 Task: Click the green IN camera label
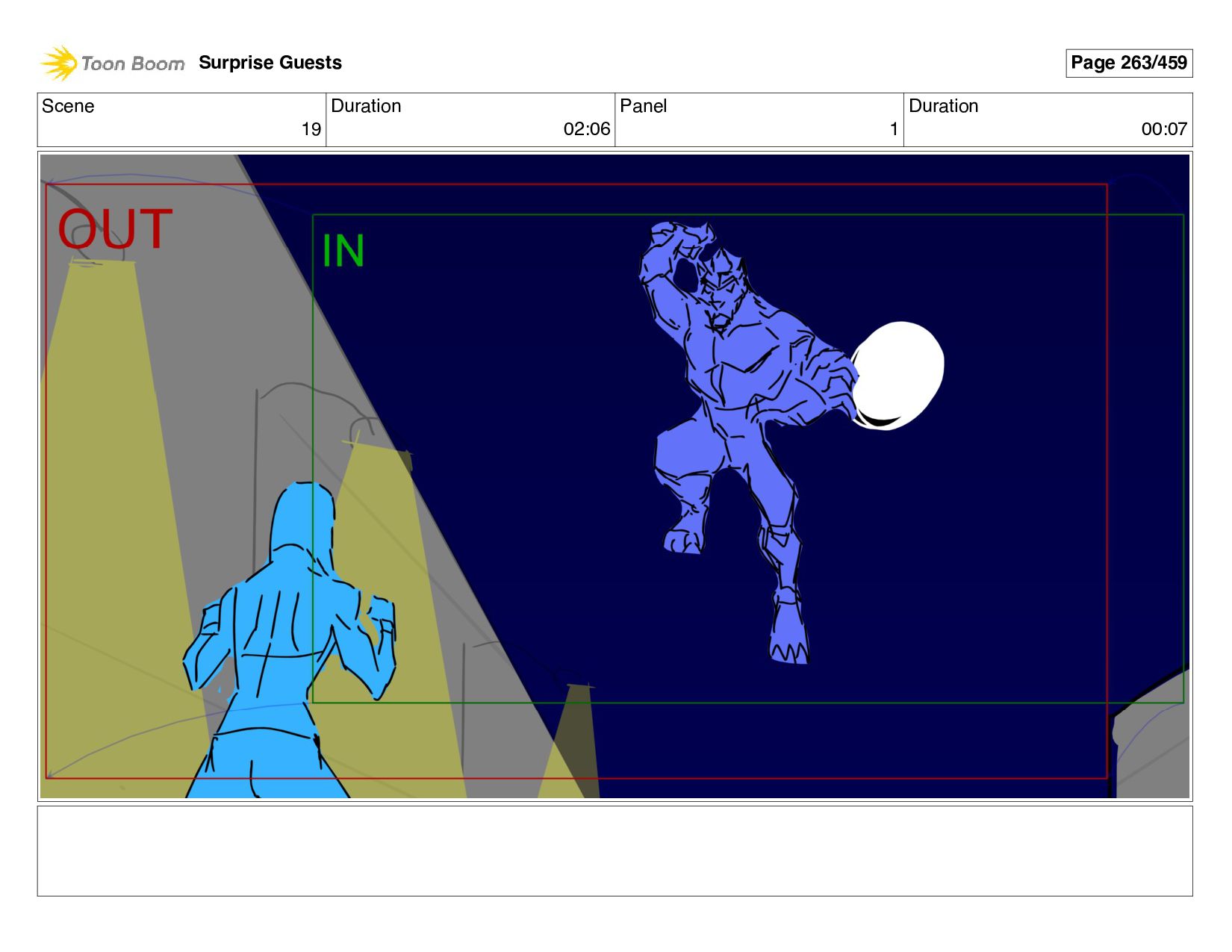tap(343, 251)
